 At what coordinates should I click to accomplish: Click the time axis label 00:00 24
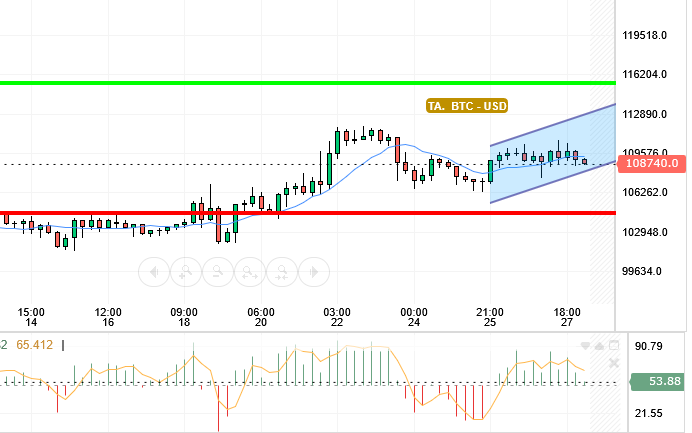[x=414, y=317]
